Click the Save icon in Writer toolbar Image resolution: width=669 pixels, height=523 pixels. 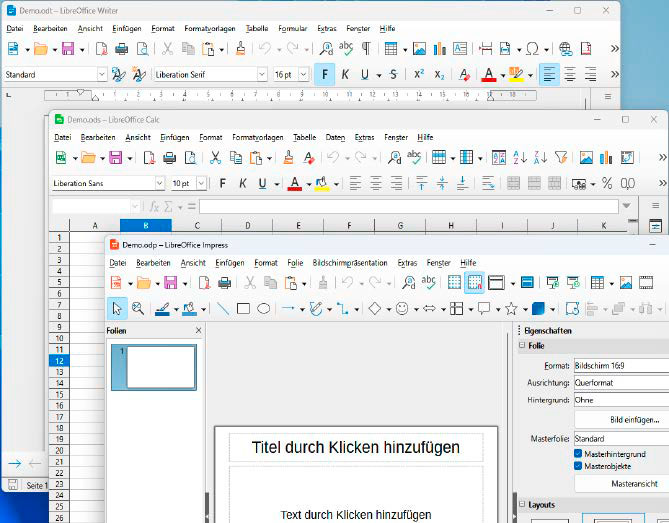tap(68, 49)
